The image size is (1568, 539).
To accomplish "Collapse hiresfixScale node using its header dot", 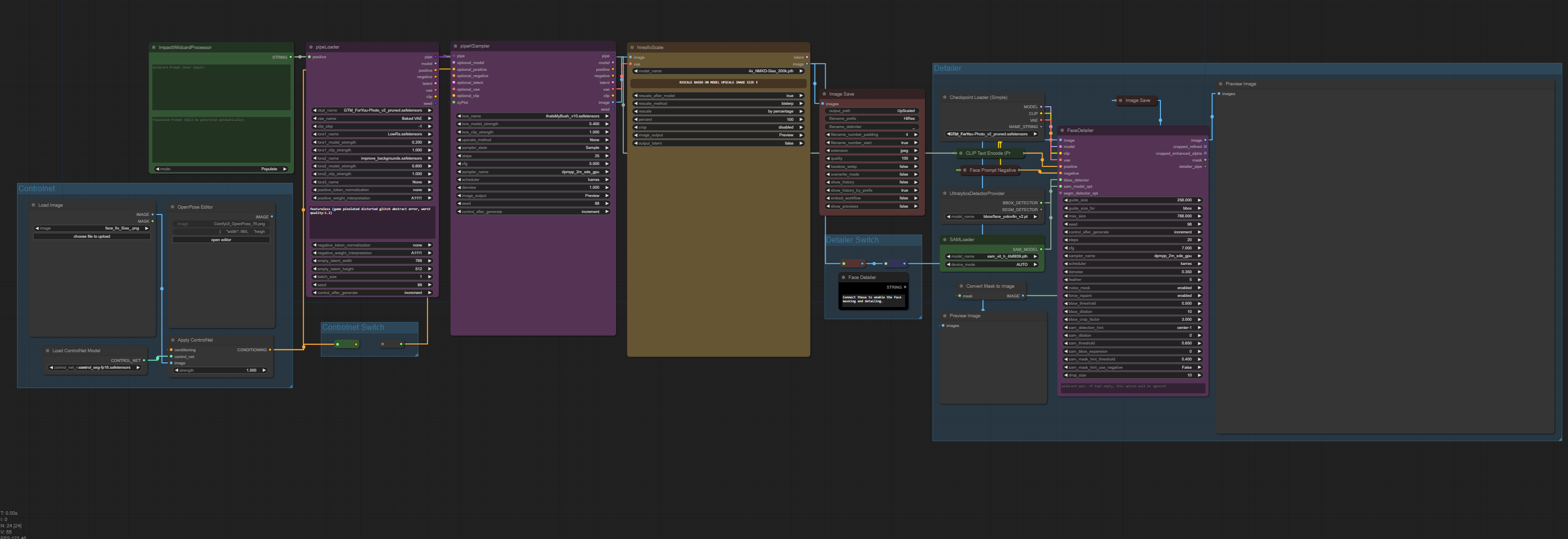I will [x=632, y=48].
